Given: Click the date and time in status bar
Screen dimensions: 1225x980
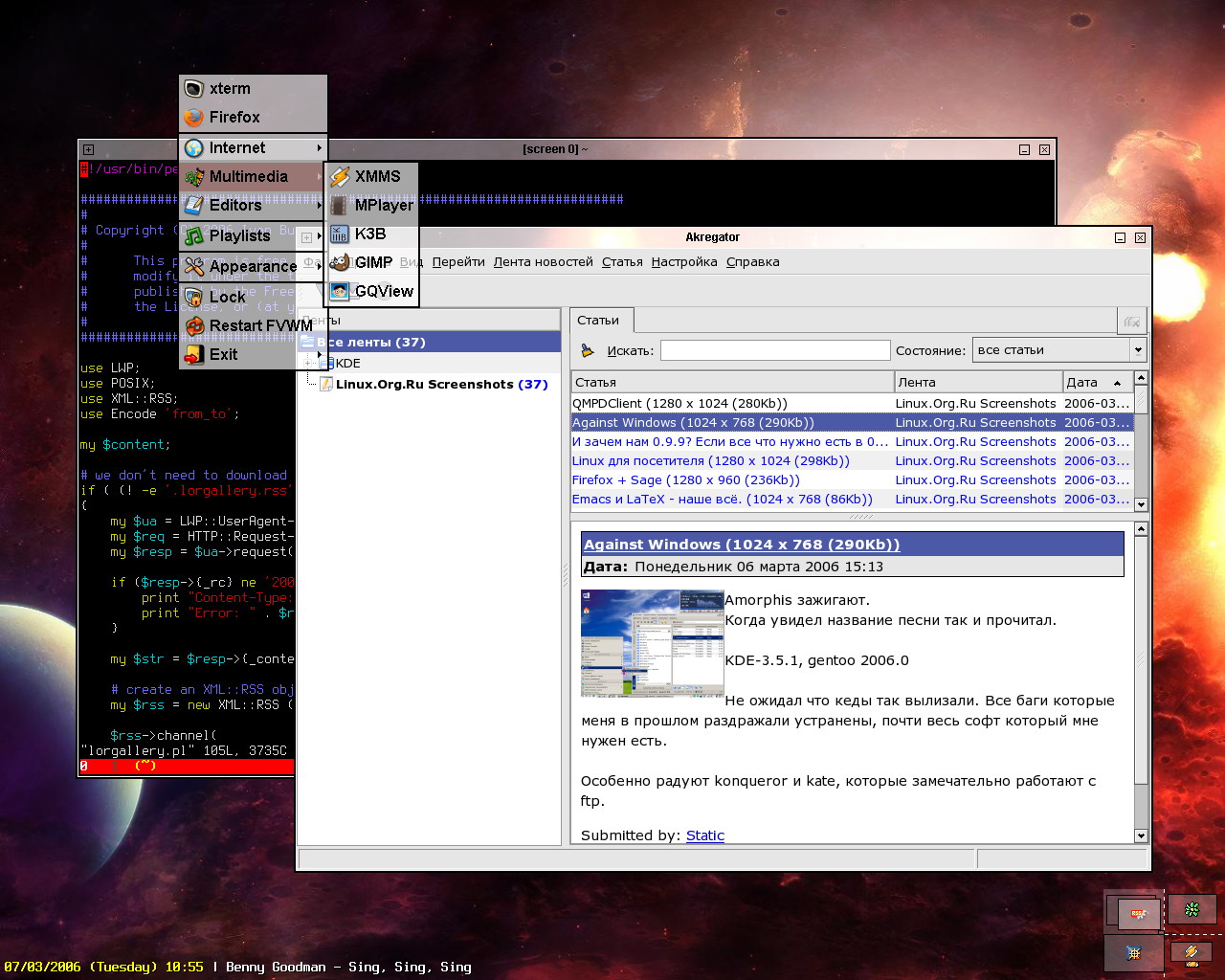Looking at the screenshot, I should [x=103, y=968].
